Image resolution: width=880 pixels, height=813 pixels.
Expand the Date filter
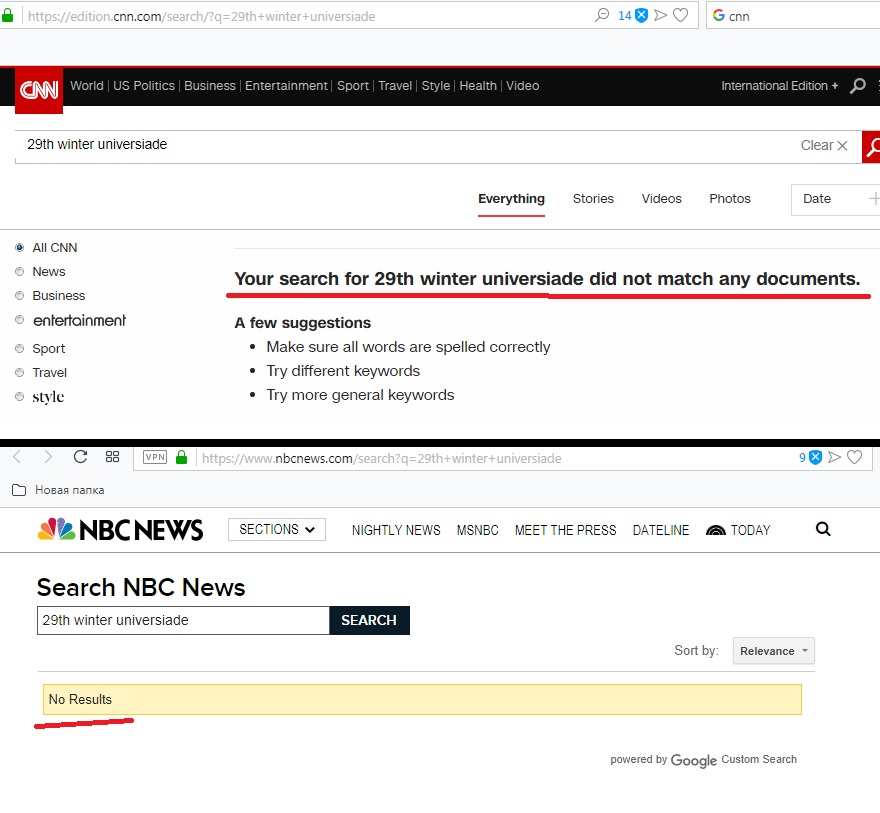click(x=835, y=199)
